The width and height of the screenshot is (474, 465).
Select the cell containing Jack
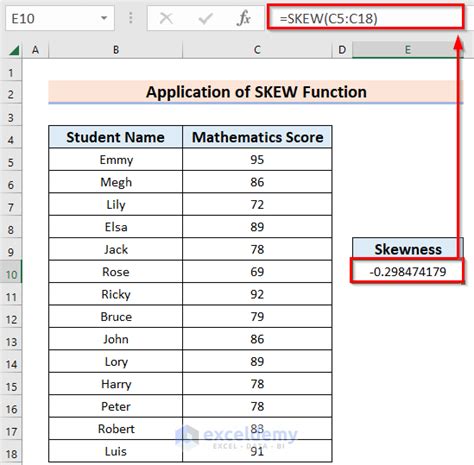(x=116, y=249)
